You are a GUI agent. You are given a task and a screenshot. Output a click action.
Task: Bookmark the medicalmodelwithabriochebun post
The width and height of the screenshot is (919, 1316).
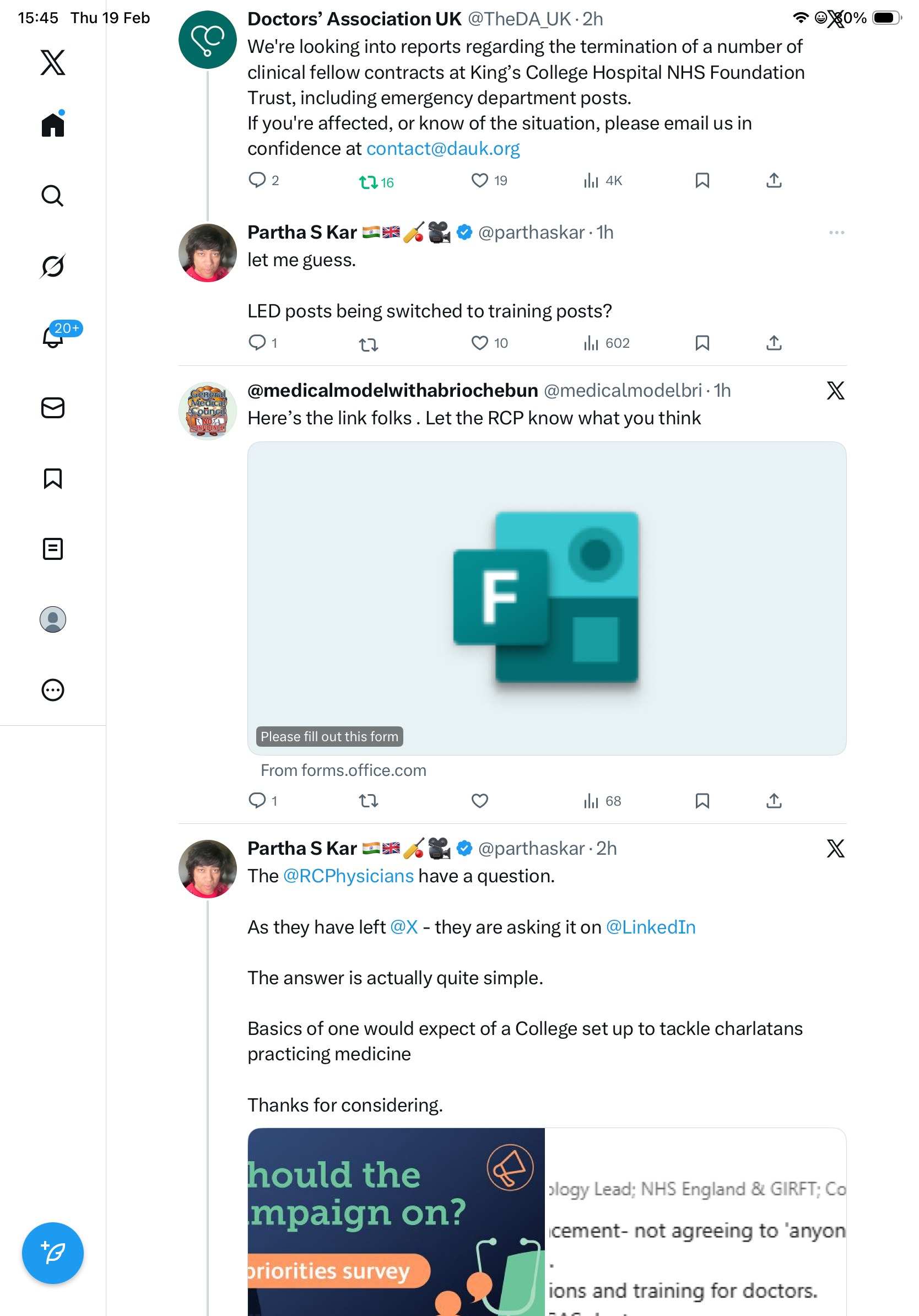(x=702, y=801)
